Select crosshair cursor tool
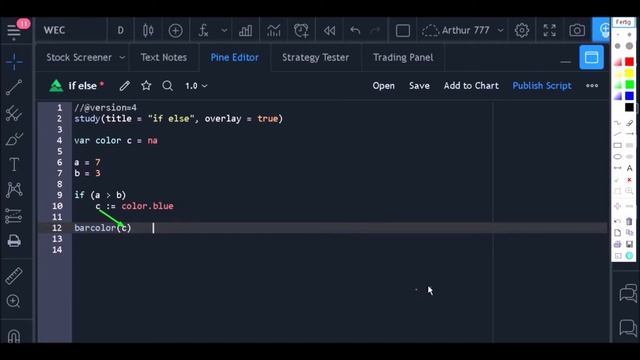Viewport: 640px width, 360px height. tap(14, 62)
